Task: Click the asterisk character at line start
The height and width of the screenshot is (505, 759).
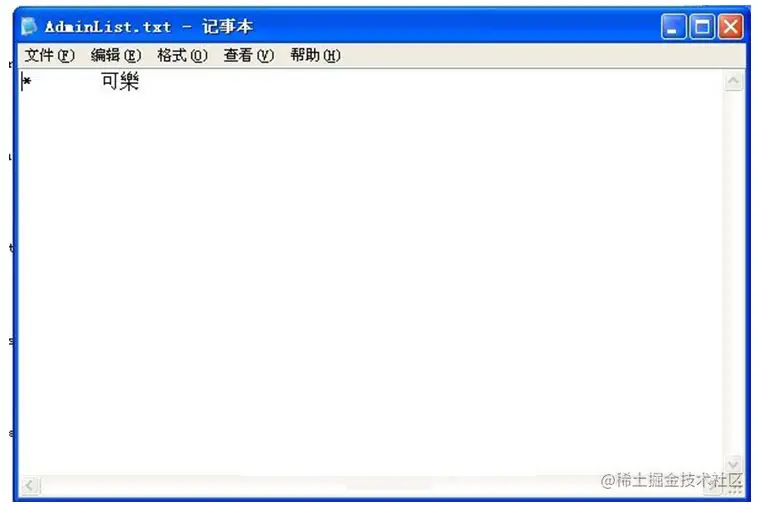Action: (27, 81)
